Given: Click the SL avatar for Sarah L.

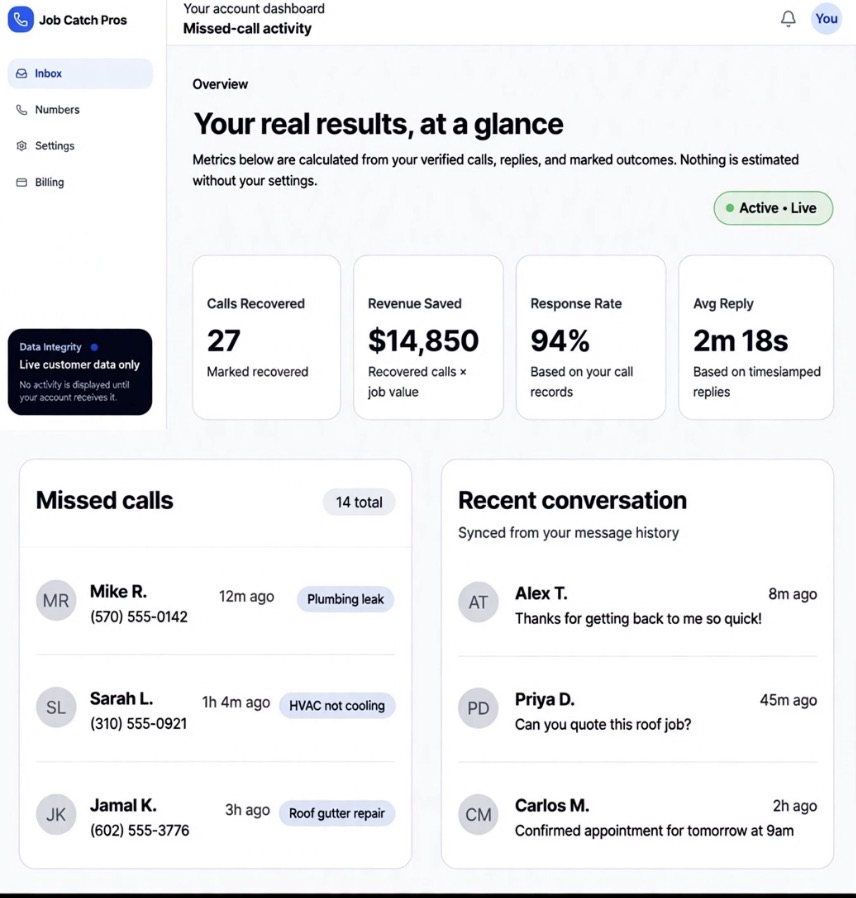Looking at the screenshot, I should [56, 707].
